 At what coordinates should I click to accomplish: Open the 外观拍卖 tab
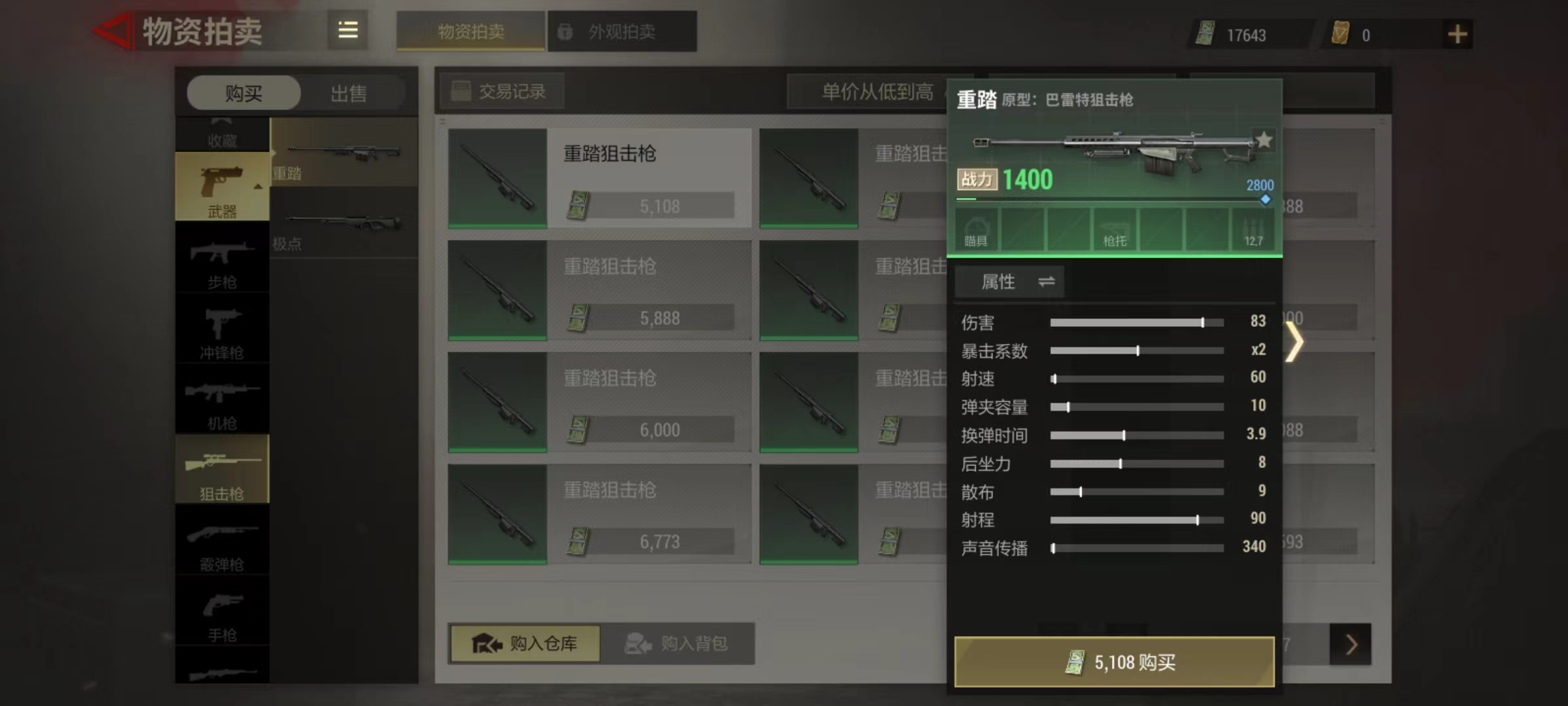tap(621, 31)
